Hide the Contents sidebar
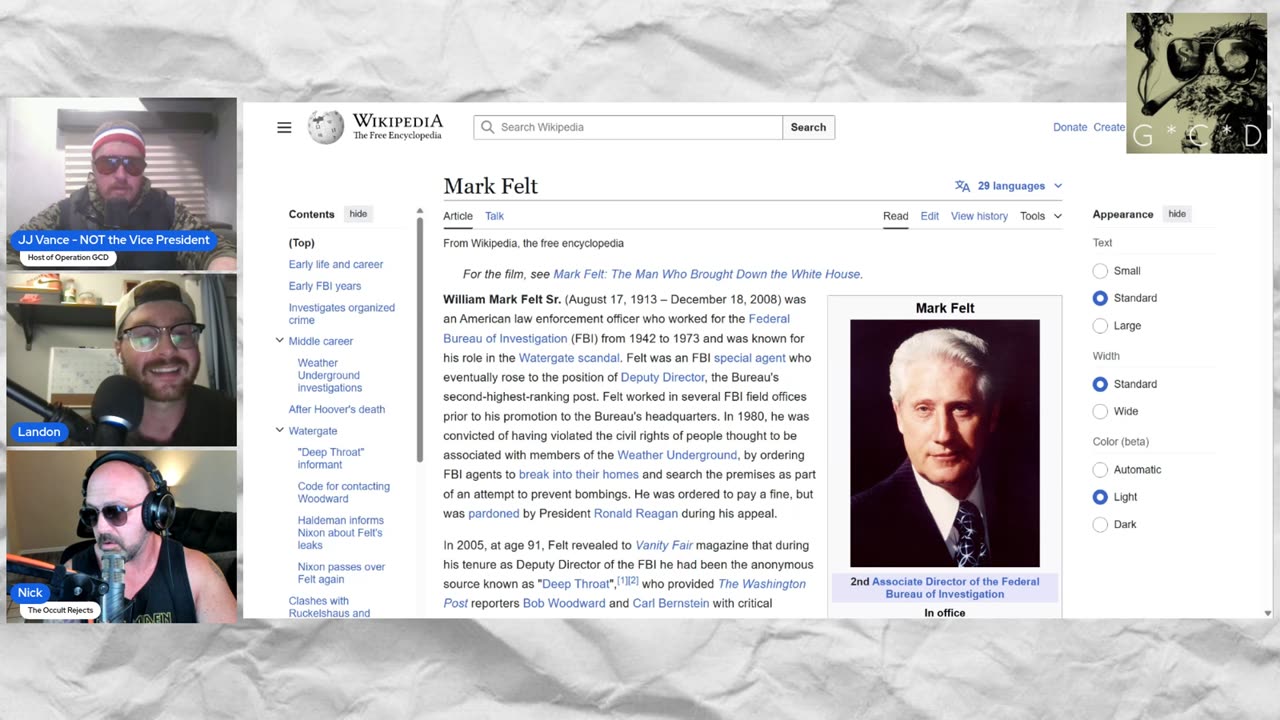Screen dimensions: 1280x720 (358, 214)
